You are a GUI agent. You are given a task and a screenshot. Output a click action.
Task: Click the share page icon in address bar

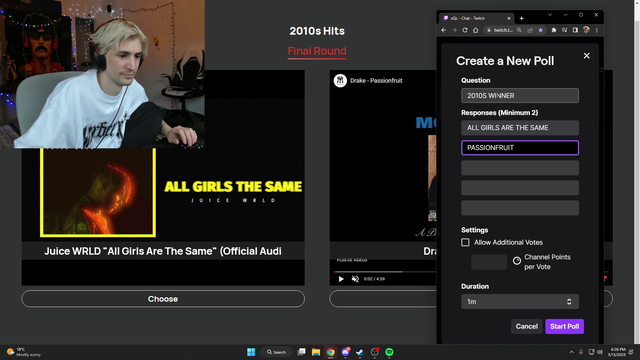[530, 30]
